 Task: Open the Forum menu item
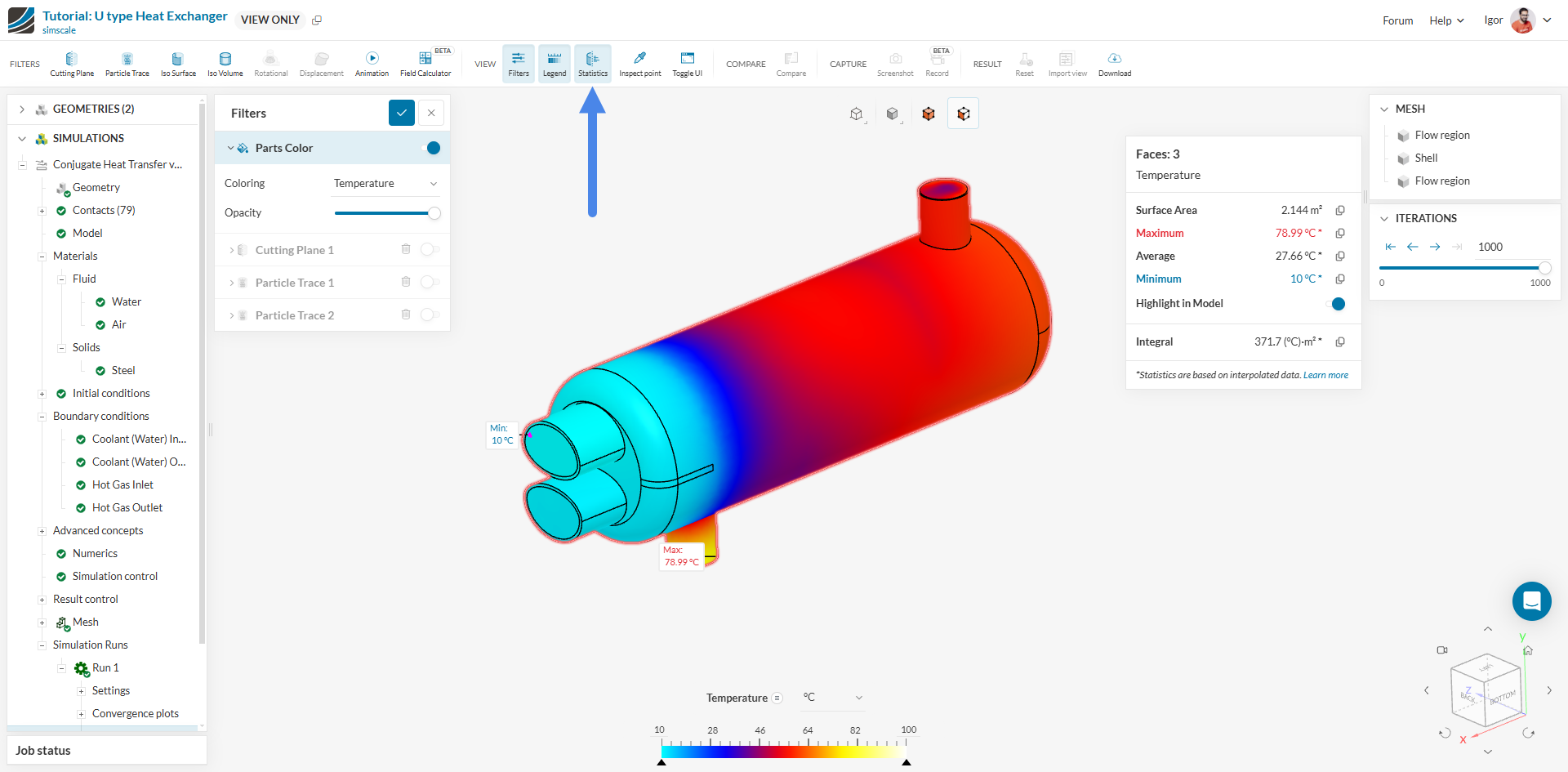coord(1397,20)
